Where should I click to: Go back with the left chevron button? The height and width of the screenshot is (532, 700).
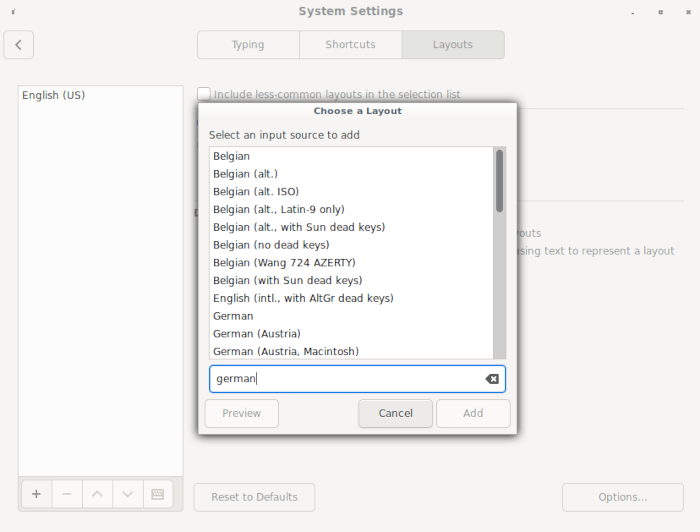pos(18,45)
